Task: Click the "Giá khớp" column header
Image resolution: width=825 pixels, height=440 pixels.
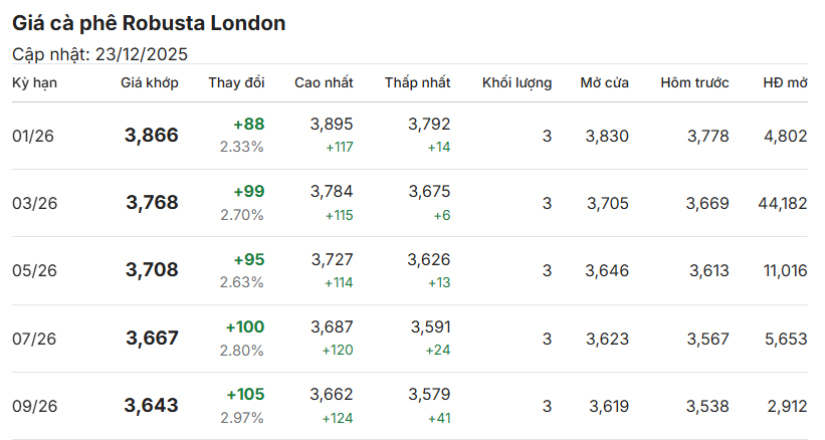Action: pyautogui.click(x=150, y=82)
